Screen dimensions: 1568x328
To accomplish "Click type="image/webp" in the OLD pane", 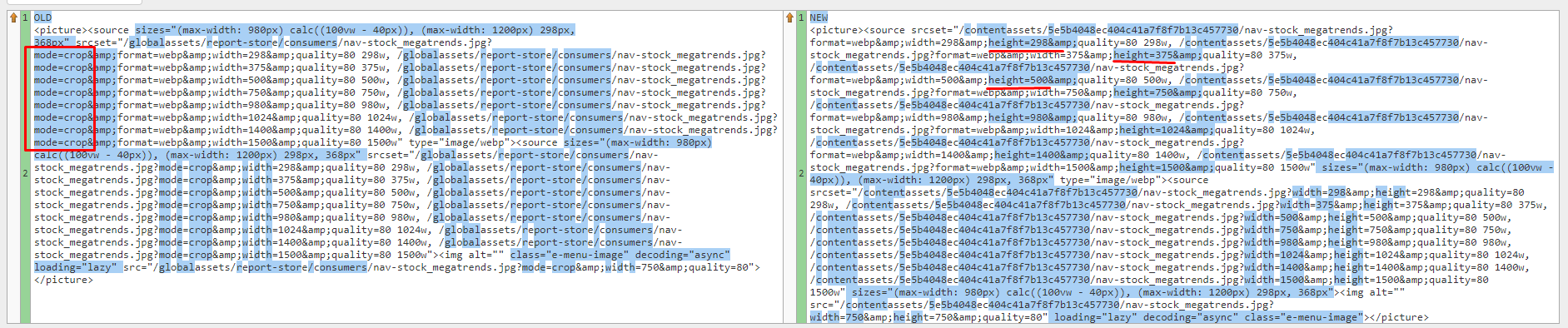I will click(x=456, y=142).
